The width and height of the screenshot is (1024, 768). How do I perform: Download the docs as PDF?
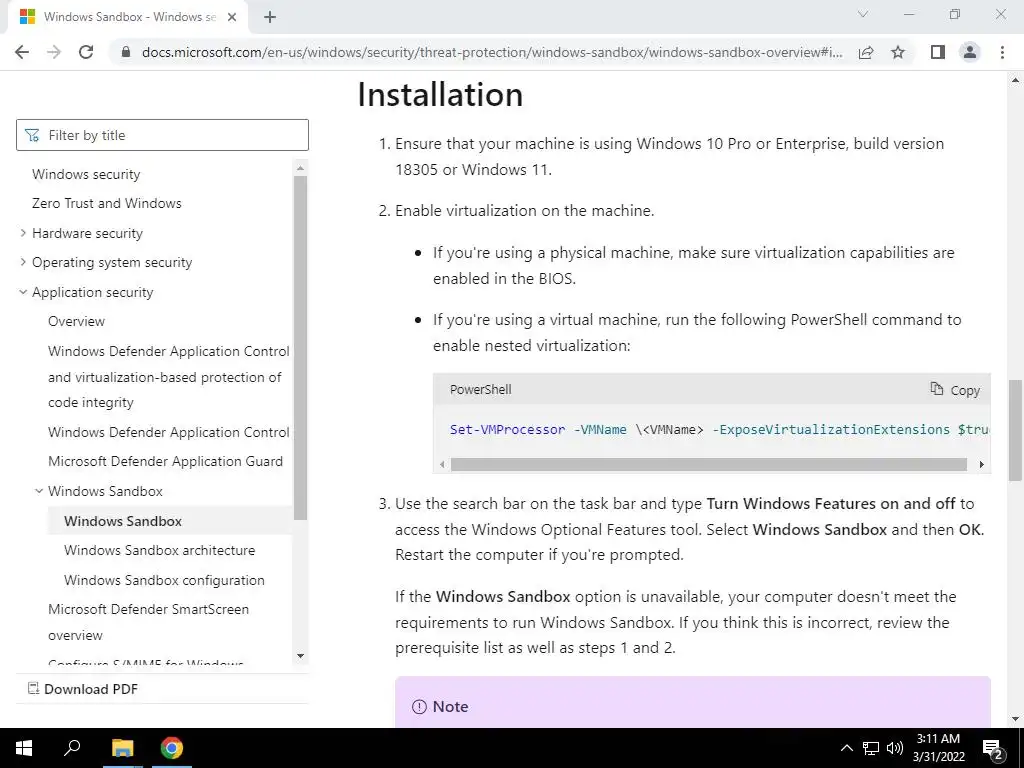pyautogui.click(x=83, y=689)
